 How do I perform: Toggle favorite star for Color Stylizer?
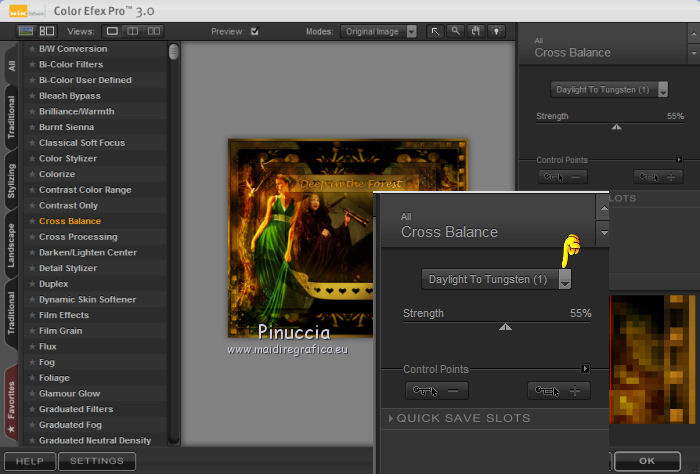32,158
